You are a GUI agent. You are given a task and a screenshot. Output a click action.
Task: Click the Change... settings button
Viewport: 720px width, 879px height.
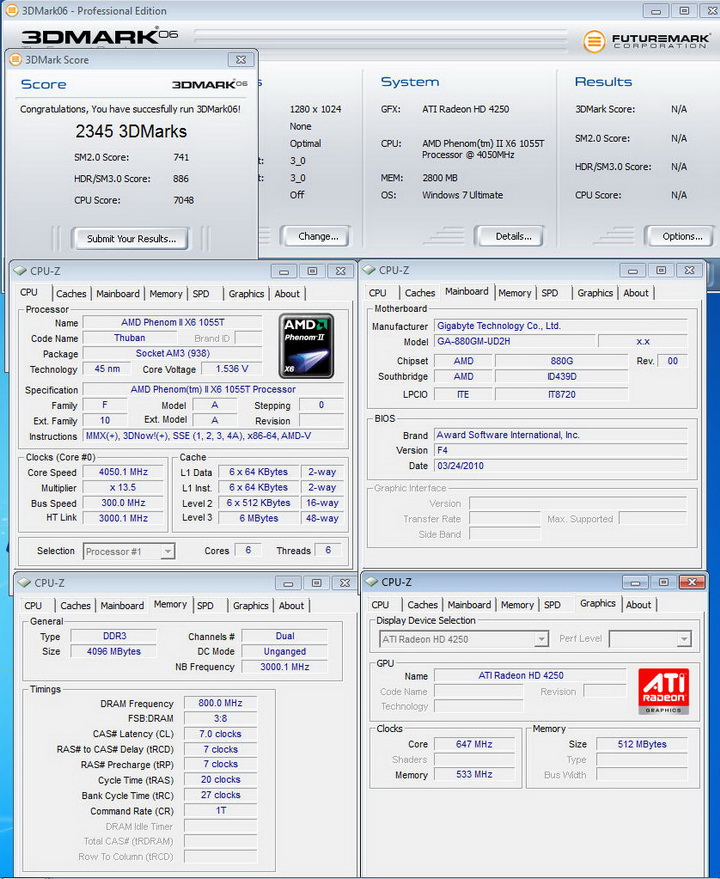coord(318,237)
